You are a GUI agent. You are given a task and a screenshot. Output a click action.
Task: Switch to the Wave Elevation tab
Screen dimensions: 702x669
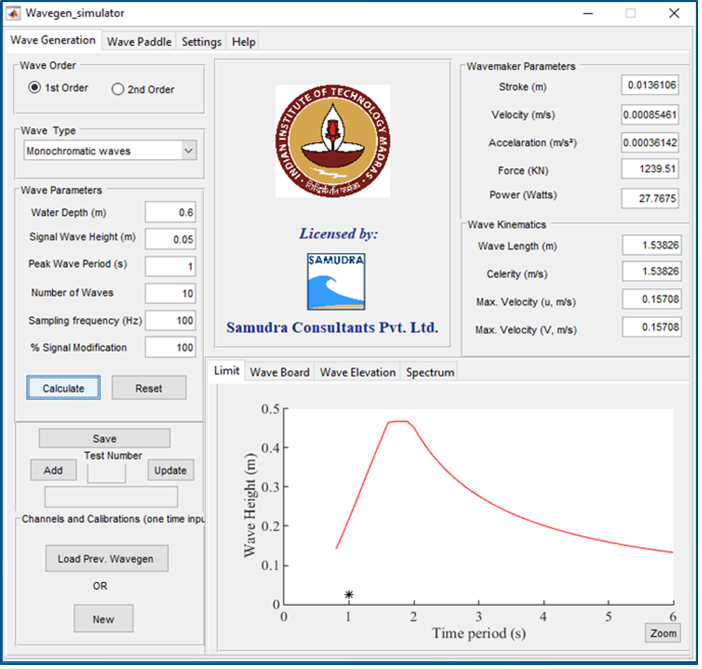(x=357, y=372)
